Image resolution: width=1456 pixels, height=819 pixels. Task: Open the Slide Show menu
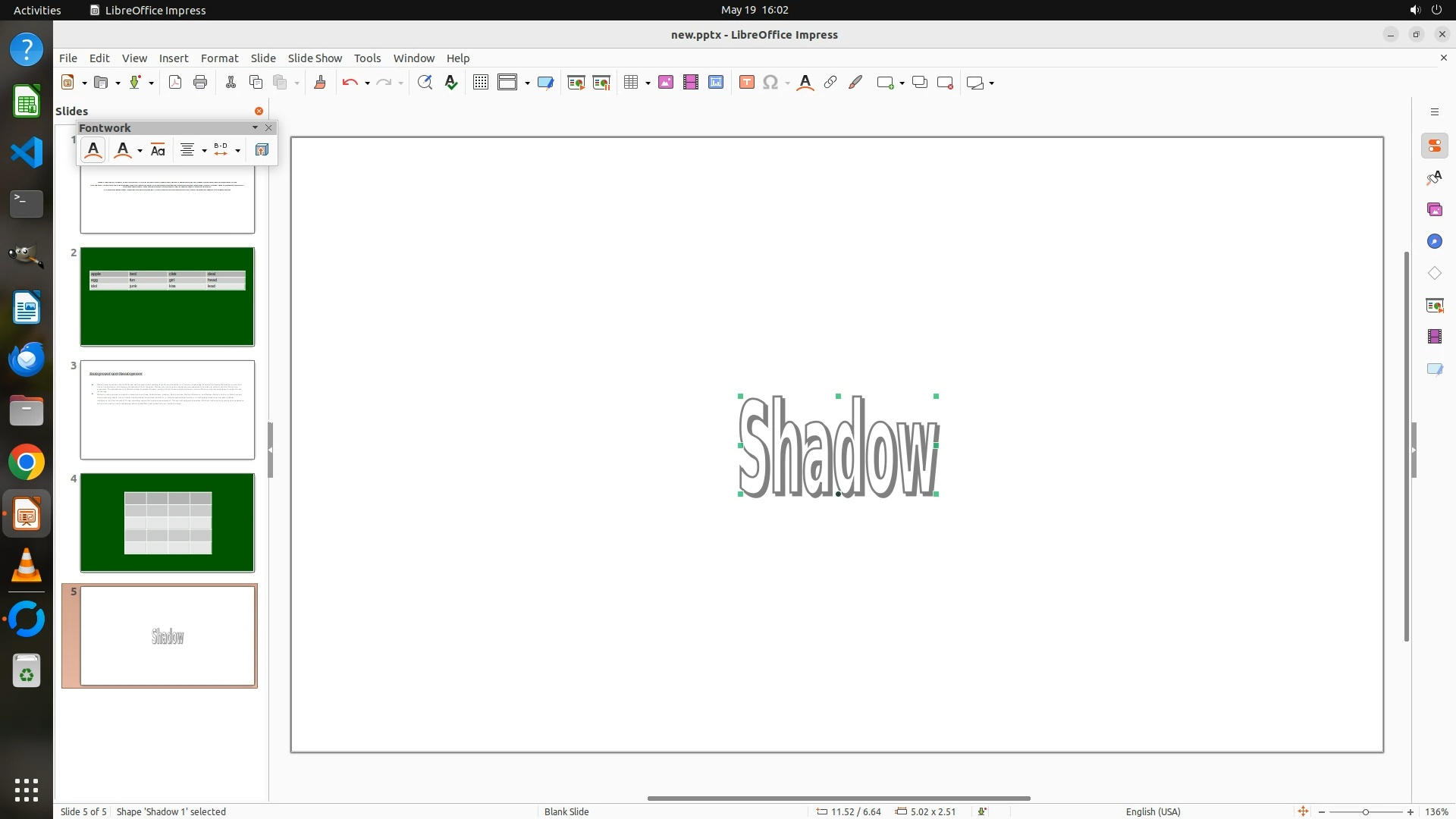pyautogui.click(x=315, y=58)
